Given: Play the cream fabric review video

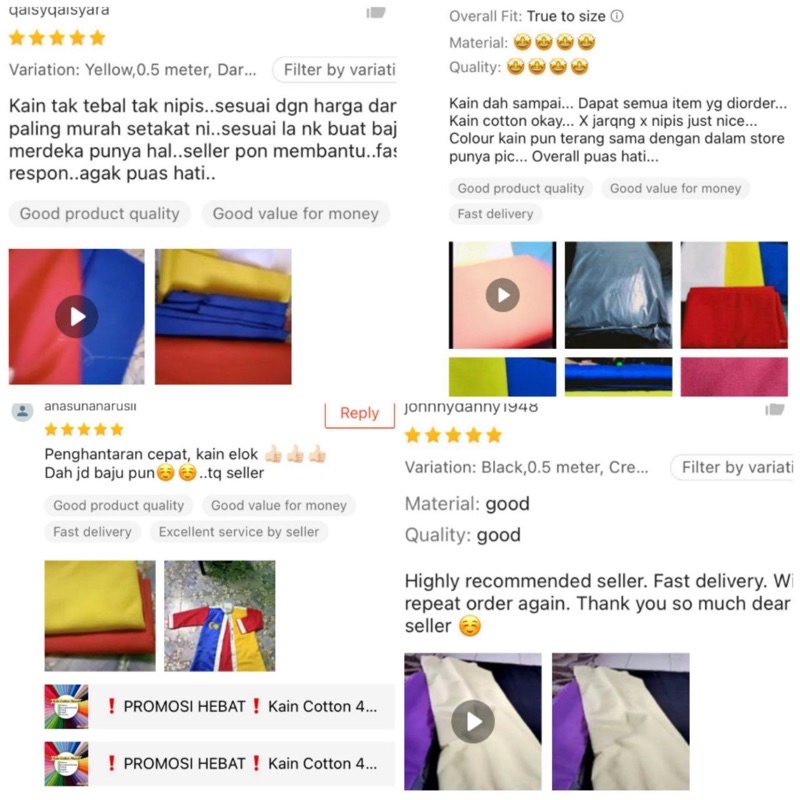Looking at the screenshot, I should (x=472, y=721).
